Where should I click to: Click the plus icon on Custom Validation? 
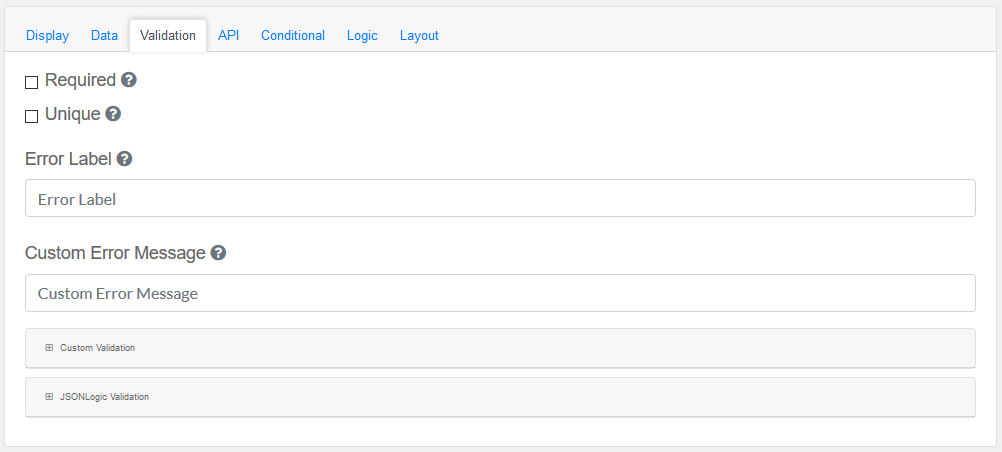coord(49,348)
